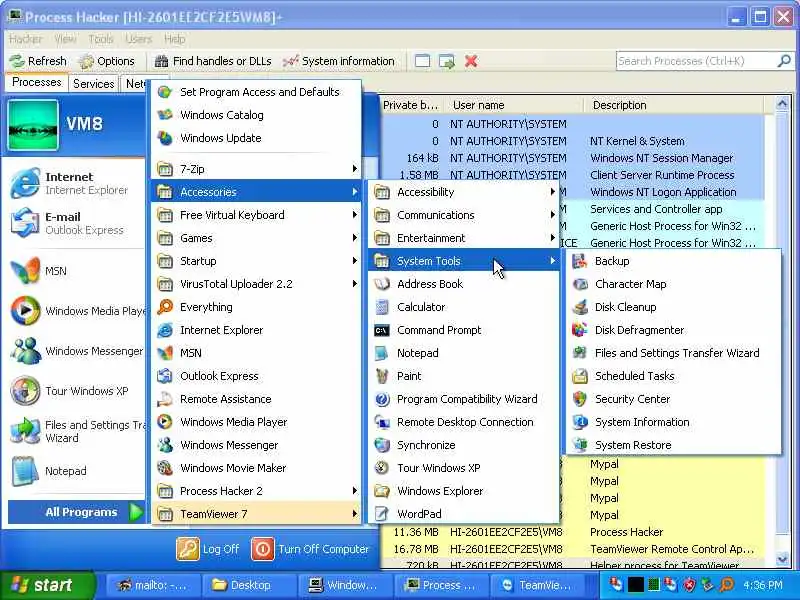
Task: Open Windows Explorer from Accessories
Action: (463, 491)
